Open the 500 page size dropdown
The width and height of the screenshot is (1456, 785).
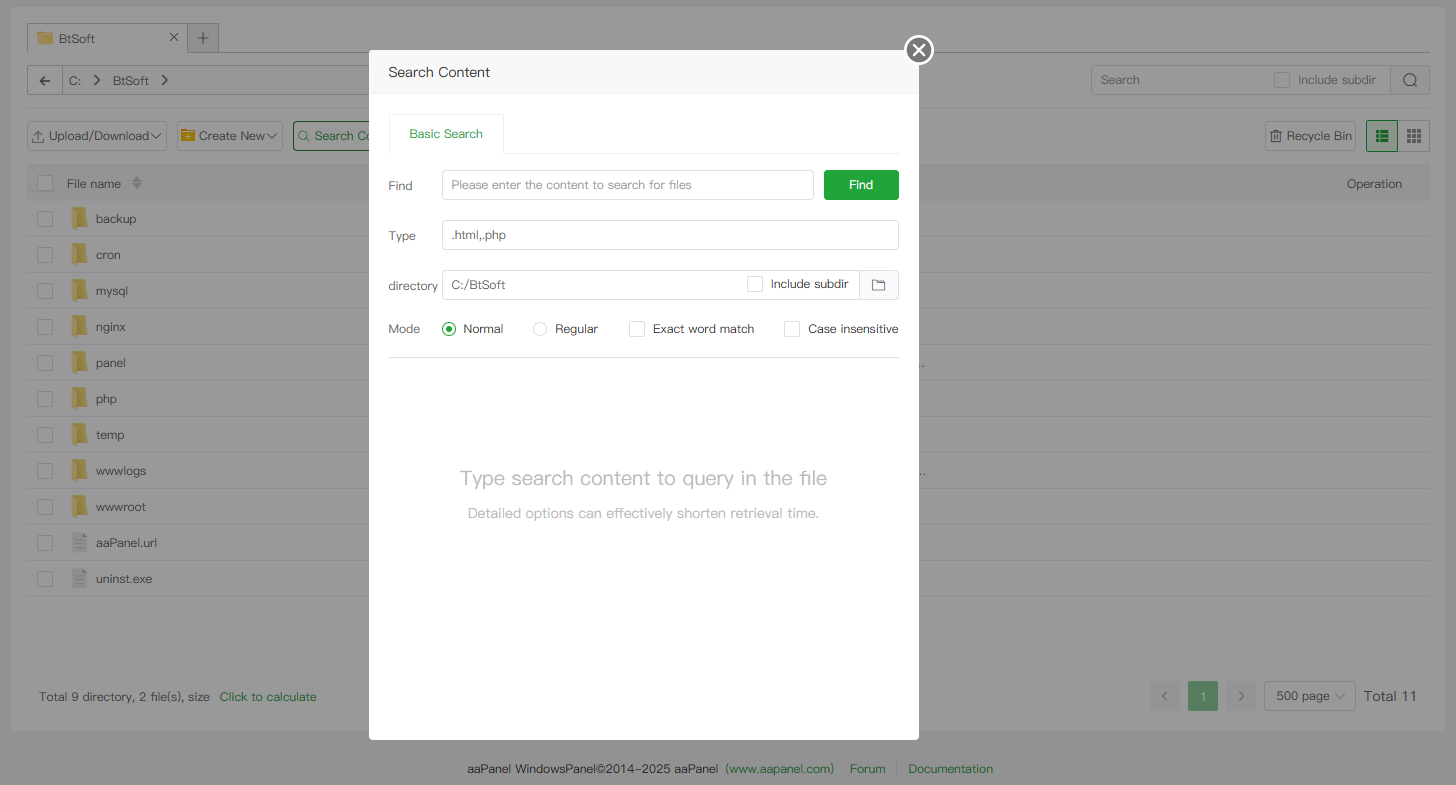coord(1309,696)
